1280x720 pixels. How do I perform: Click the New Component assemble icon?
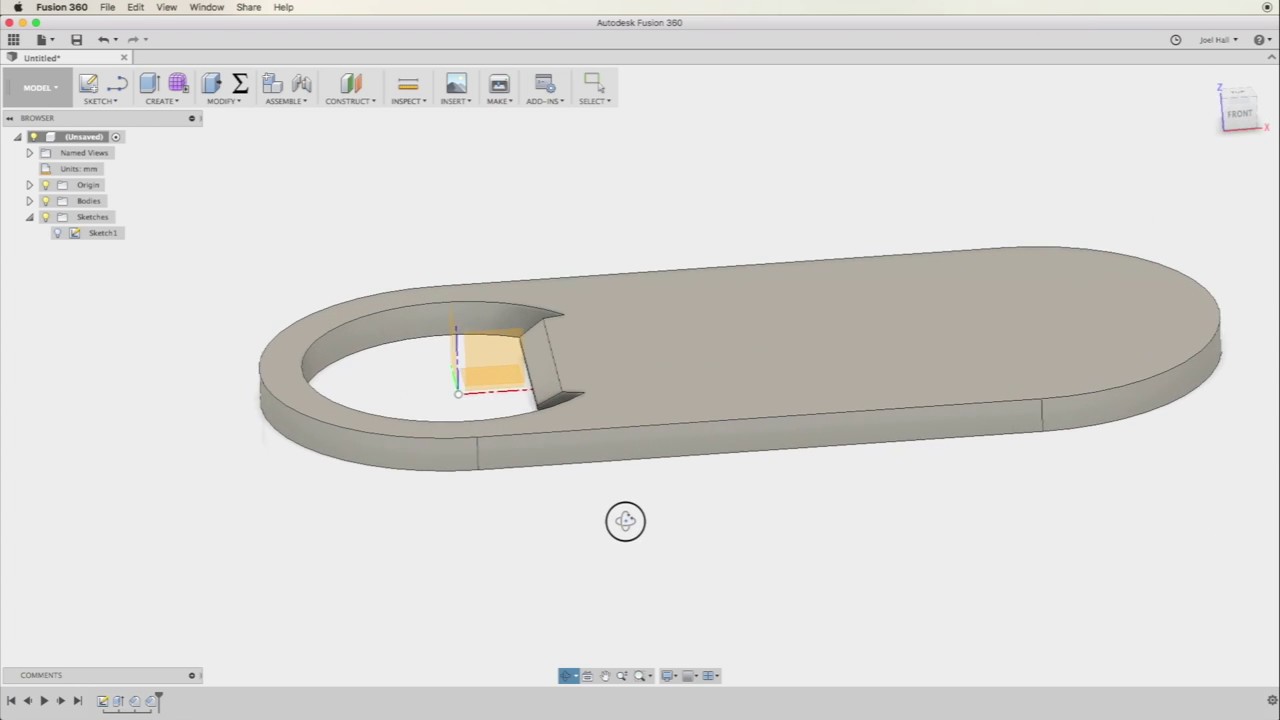(272, 84)
